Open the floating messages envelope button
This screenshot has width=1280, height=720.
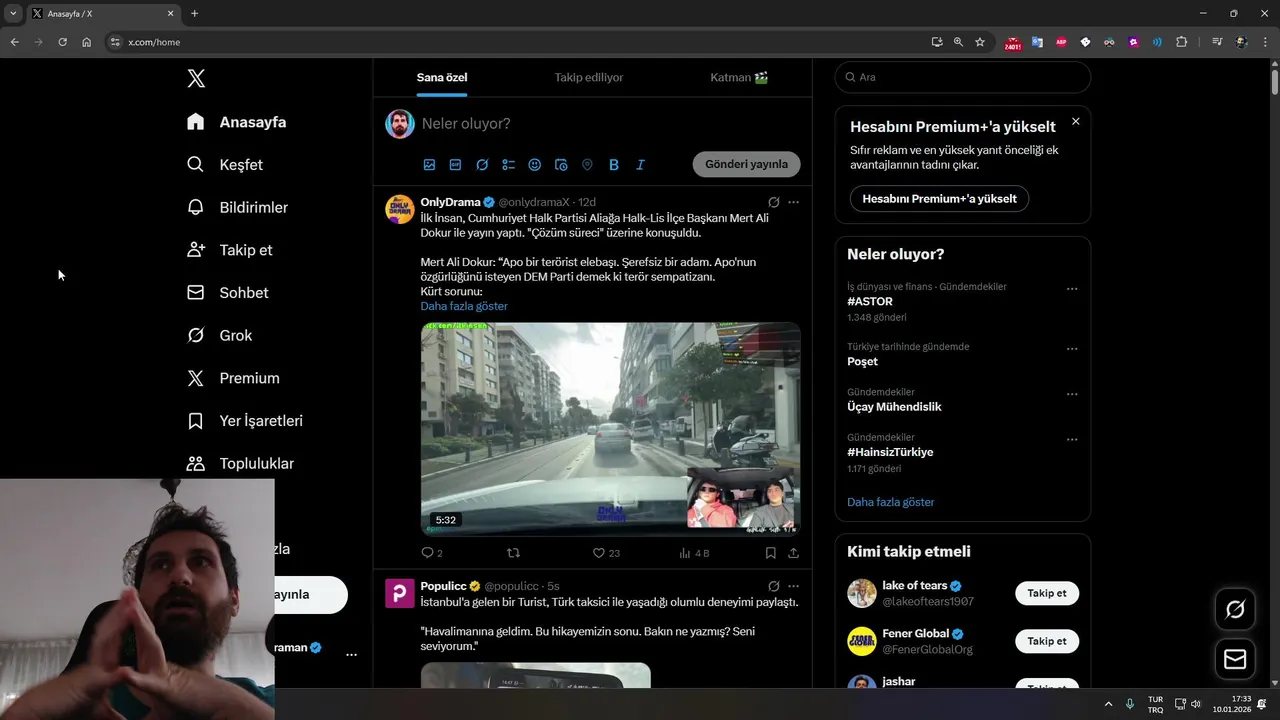tap(1235, 659)
